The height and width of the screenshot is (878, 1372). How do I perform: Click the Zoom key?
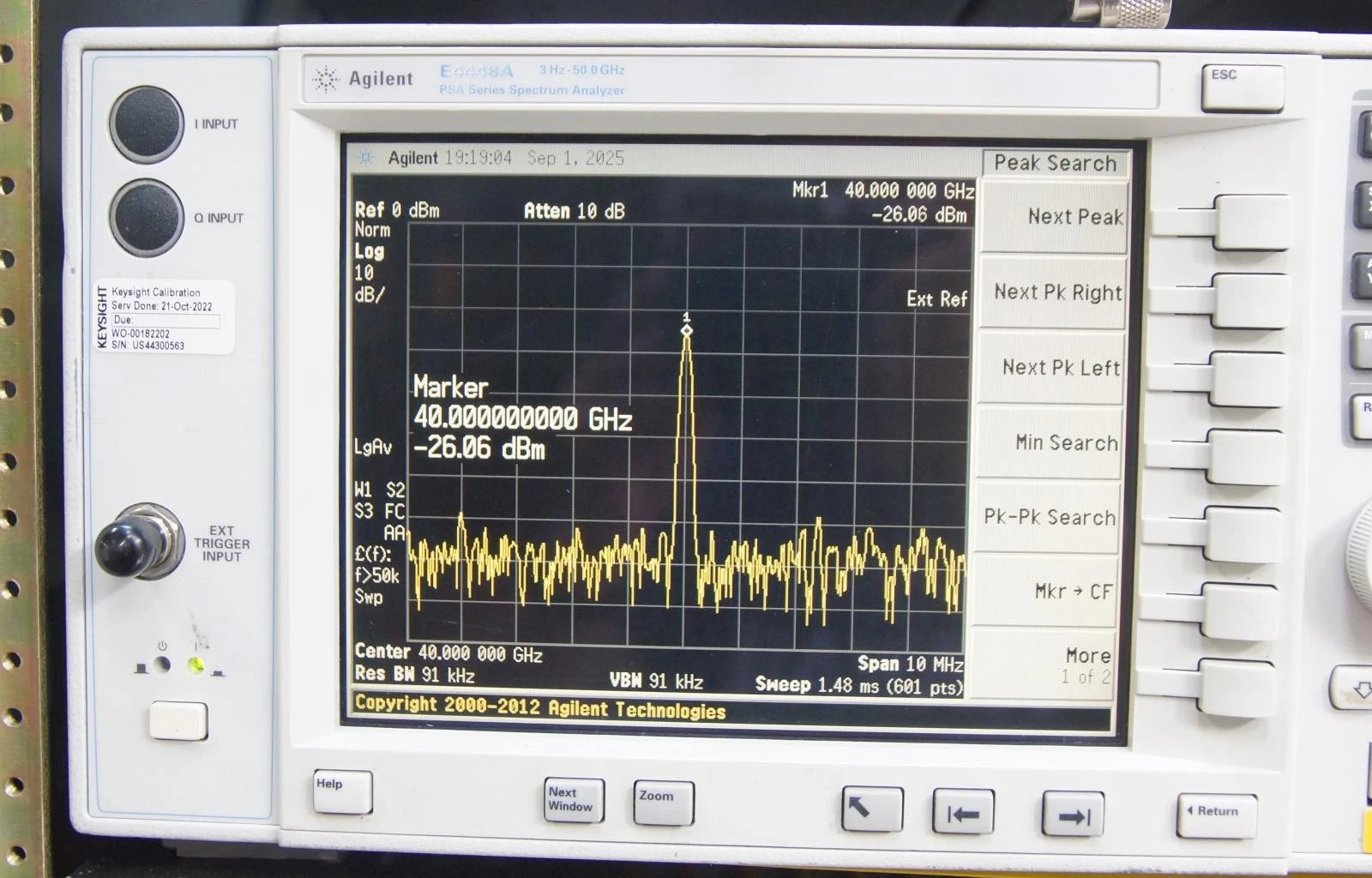pyautogui.click(x=664, y=803)
